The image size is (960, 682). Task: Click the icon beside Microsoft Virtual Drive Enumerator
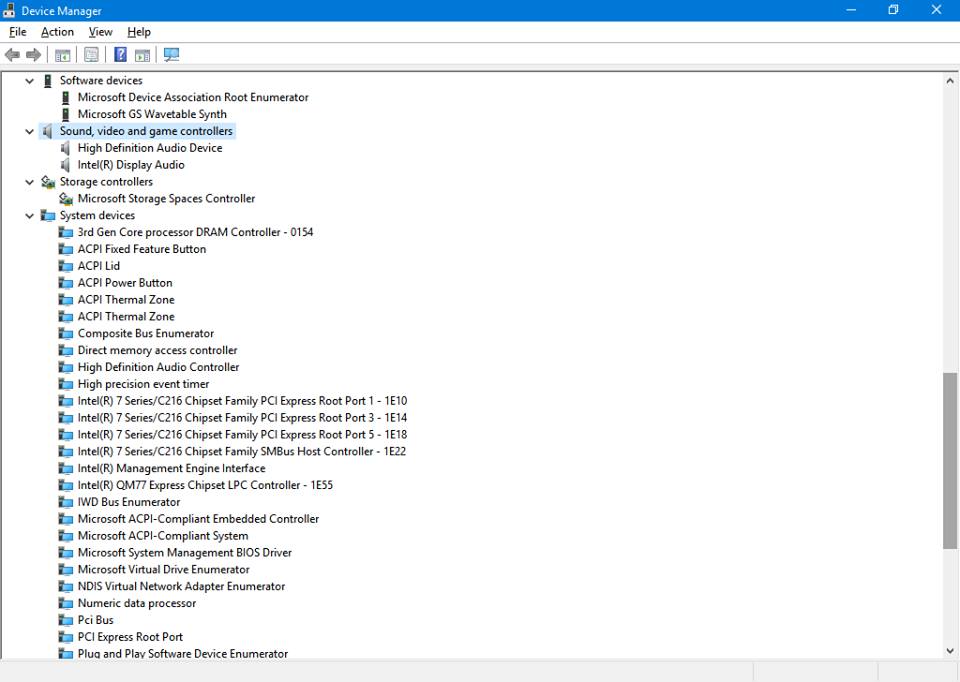(x=66, y=569)
